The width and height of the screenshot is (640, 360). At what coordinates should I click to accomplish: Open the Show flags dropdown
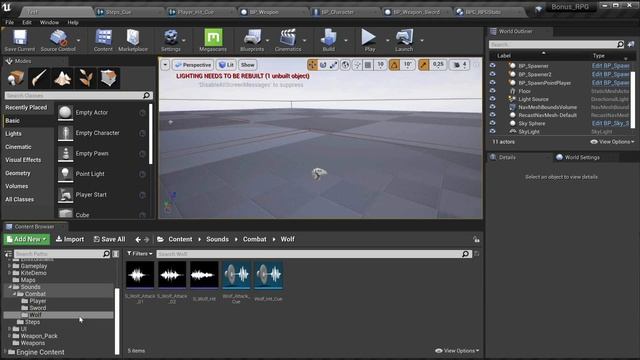247,65
